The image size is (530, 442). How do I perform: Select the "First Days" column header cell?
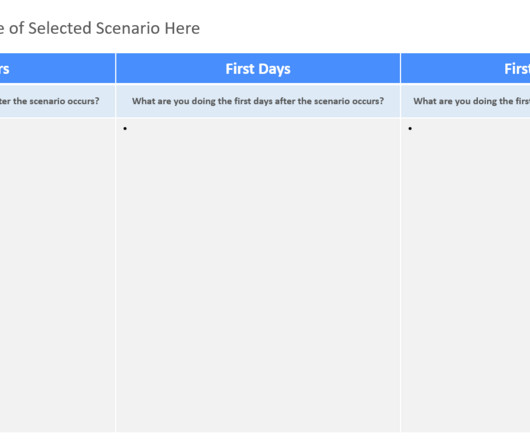pos(258,68)
